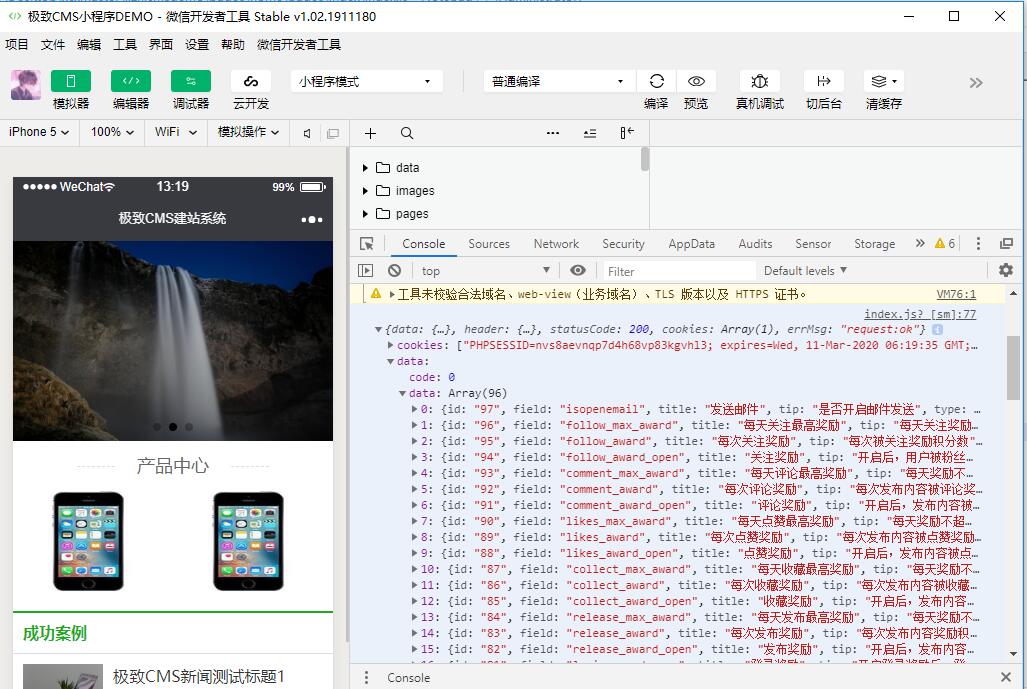Collapse the data: Array(96) node
The image size is (1027, 689).
[x=402, y=394]
